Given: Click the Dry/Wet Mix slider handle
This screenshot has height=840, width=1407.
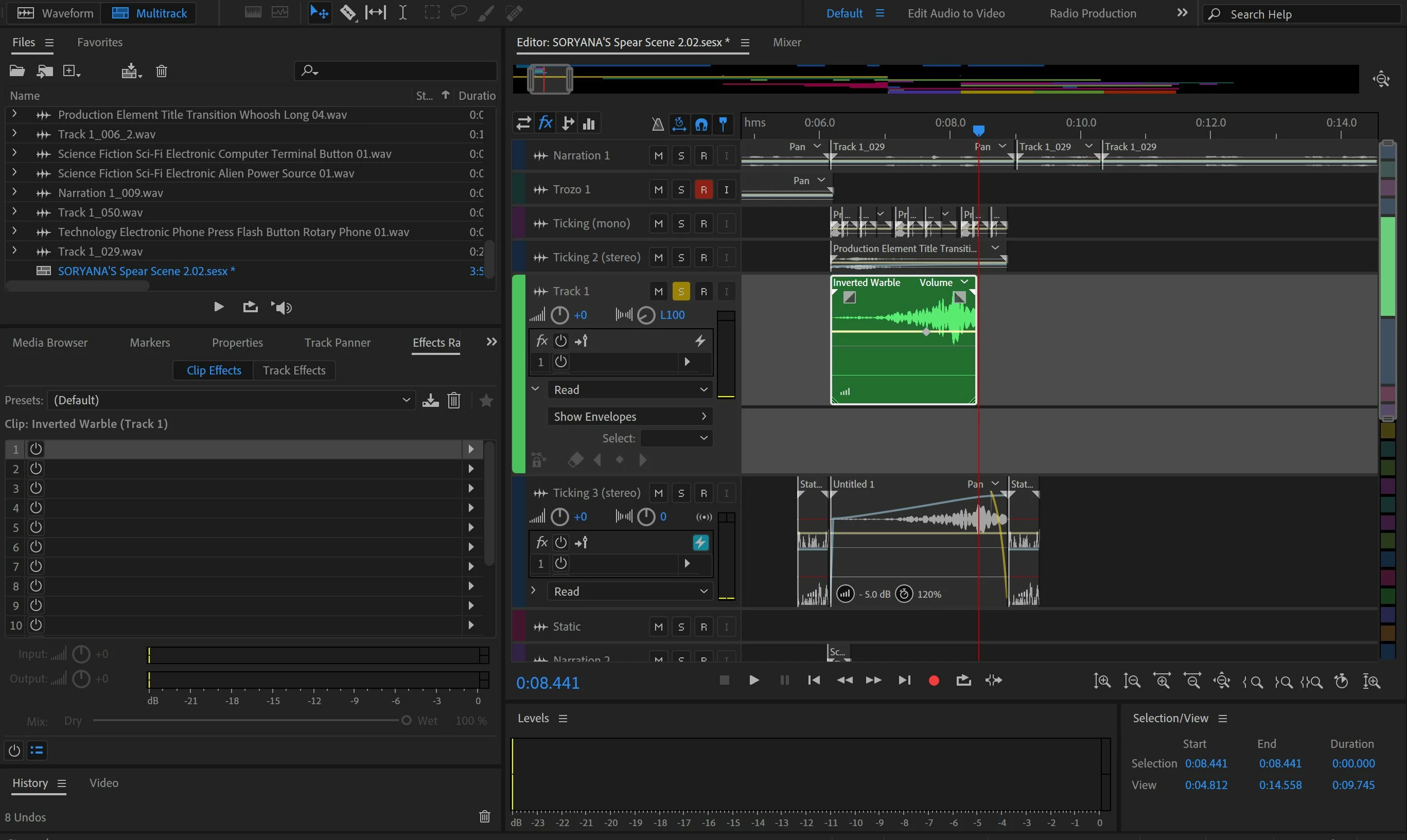Looking at the screenshot, I should (x=406, y=721).
